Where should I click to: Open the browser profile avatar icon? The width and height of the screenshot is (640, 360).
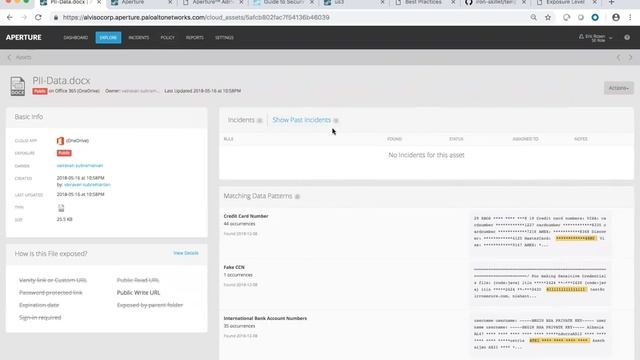pyautogui.click(x=616, y=18)
